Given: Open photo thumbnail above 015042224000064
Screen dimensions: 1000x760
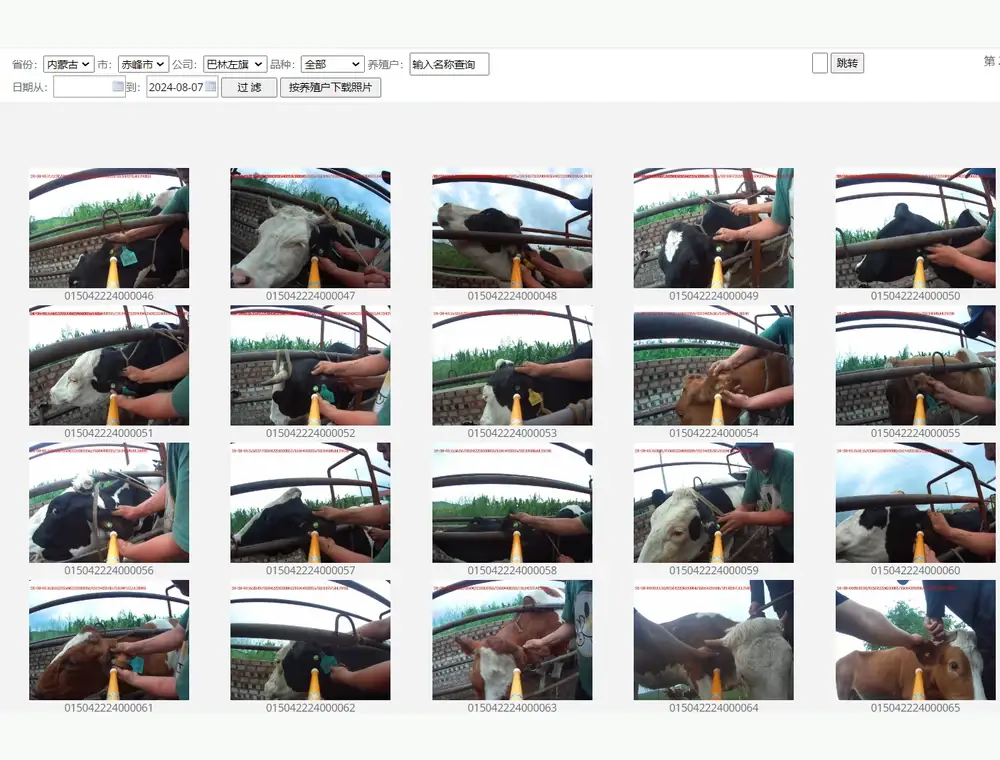Looking at the screenshot, I should pyautogui.click(x=714, y=640).
